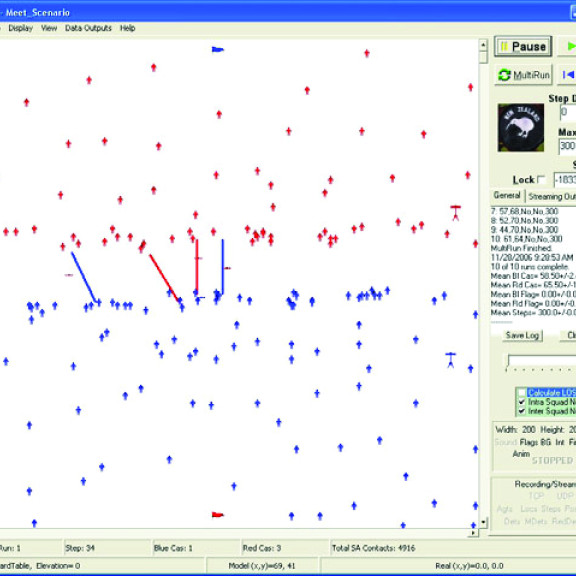Screen dimensions: 576x576
Task: Click the Save Log button
Action: [x=522, y=335]
